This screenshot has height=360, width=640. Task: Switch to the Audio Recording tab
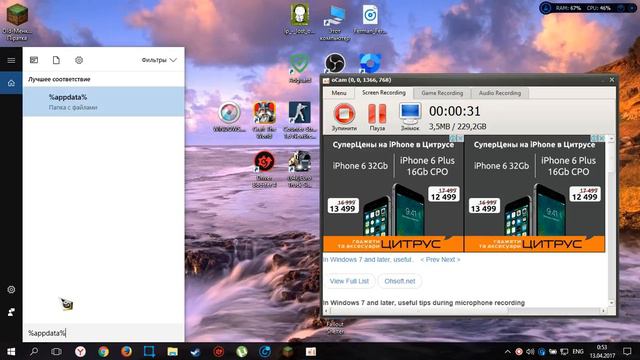point(500,93)
